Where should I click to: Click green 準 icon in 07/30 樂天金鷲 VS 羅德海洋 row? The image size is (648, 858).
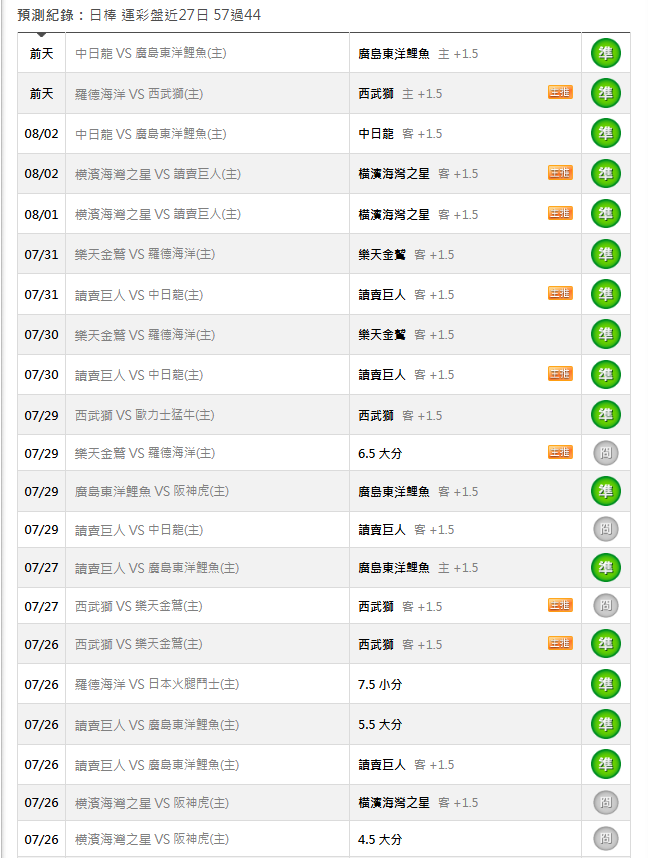[605, 334]
